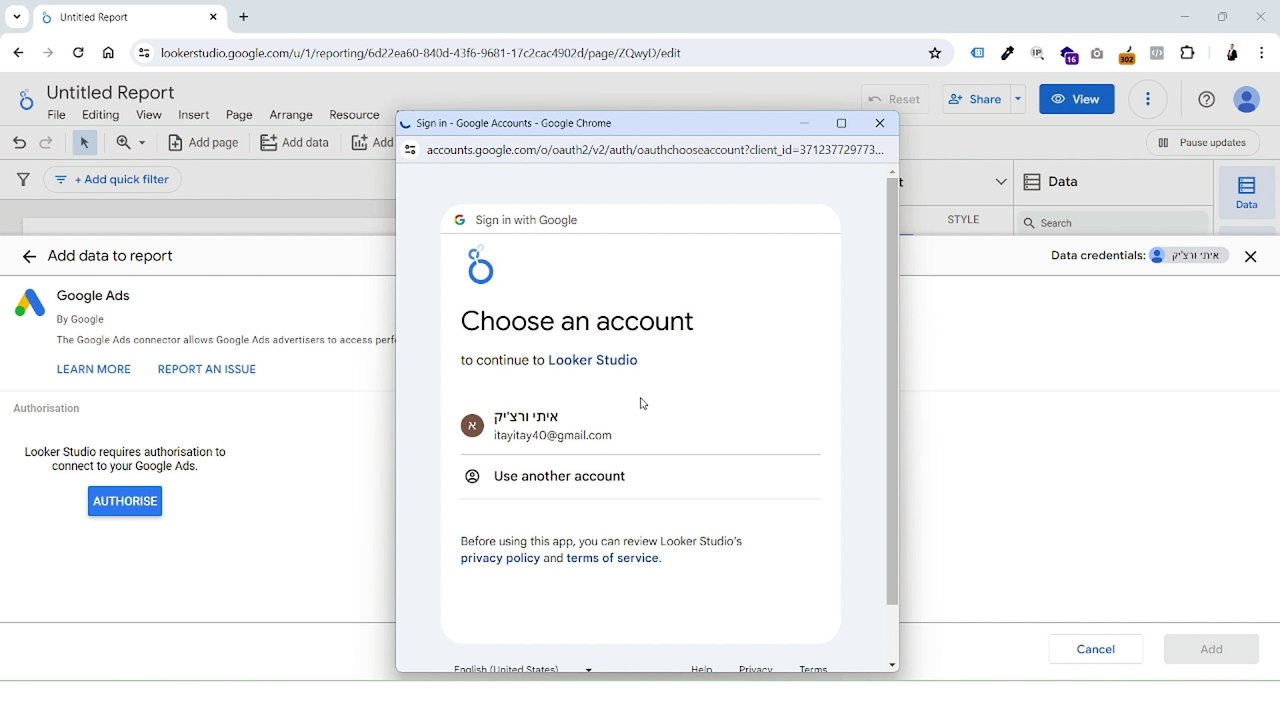Screen dimensions: 1280x720
Task: Close the Add data to report panel
Action: click(x=1251, y=257)
